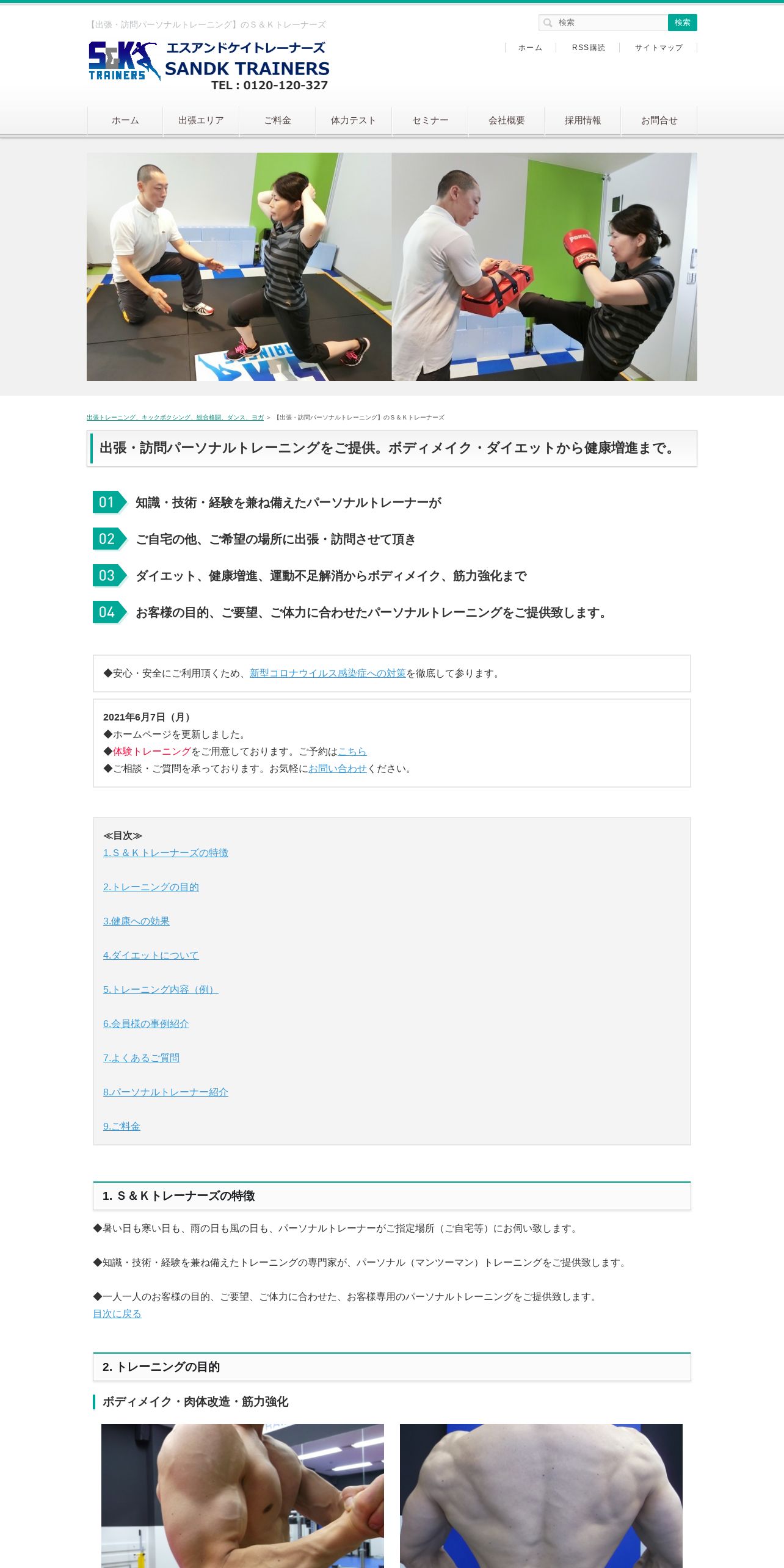The height and width of the screenshot is (1568, 784).
Task: Click the magnifier icon in the search box
Action: 548,23
